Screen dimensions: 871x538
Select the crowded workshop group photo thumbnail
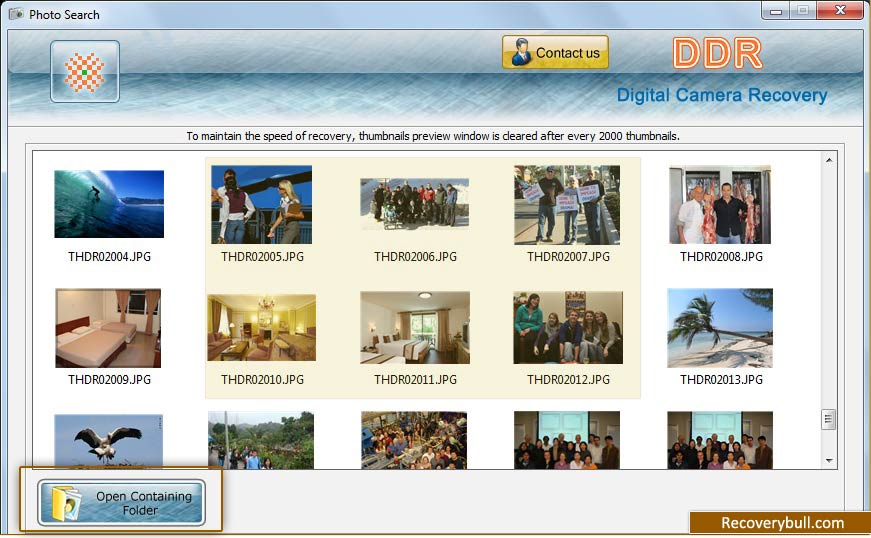pyautogui.click(x=414, y=440)
